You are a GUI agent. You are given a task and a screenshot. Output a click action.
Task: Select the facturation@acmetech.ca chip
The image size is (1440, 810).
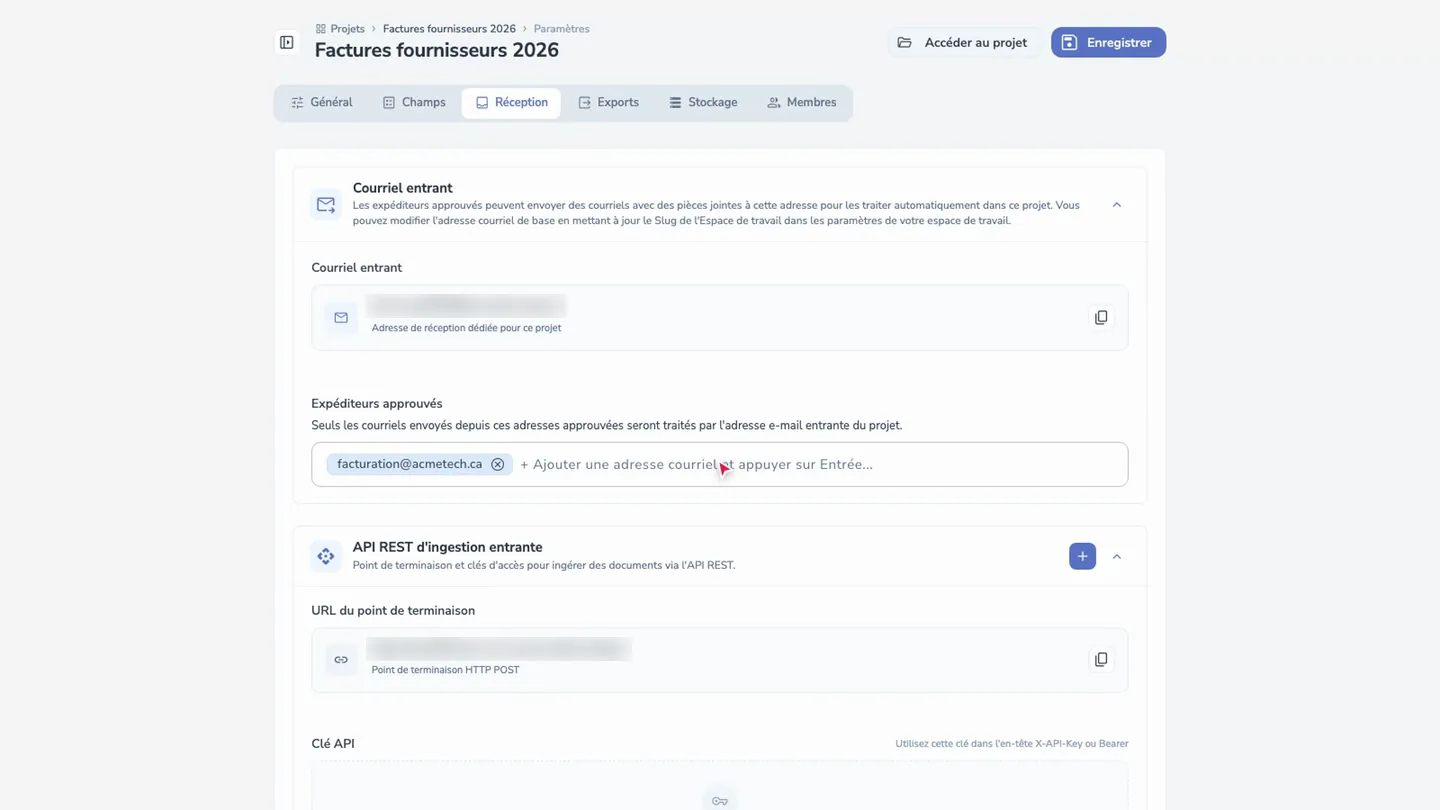coord(419,465)
